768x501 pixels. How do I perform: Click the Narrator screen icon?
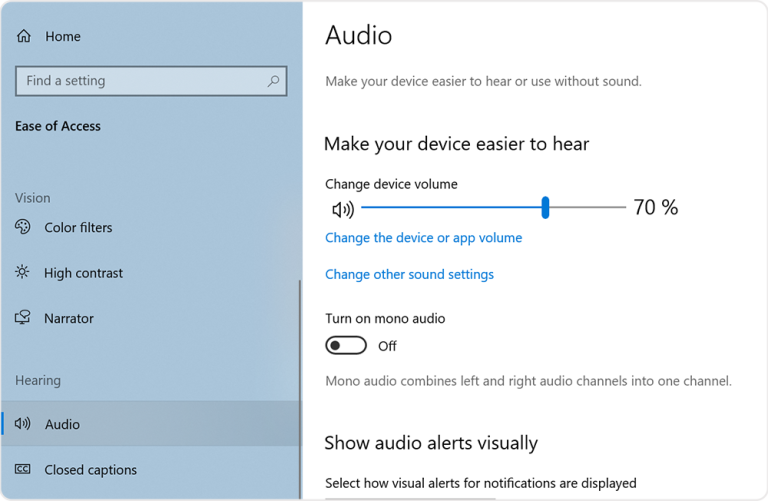point(23,317)
